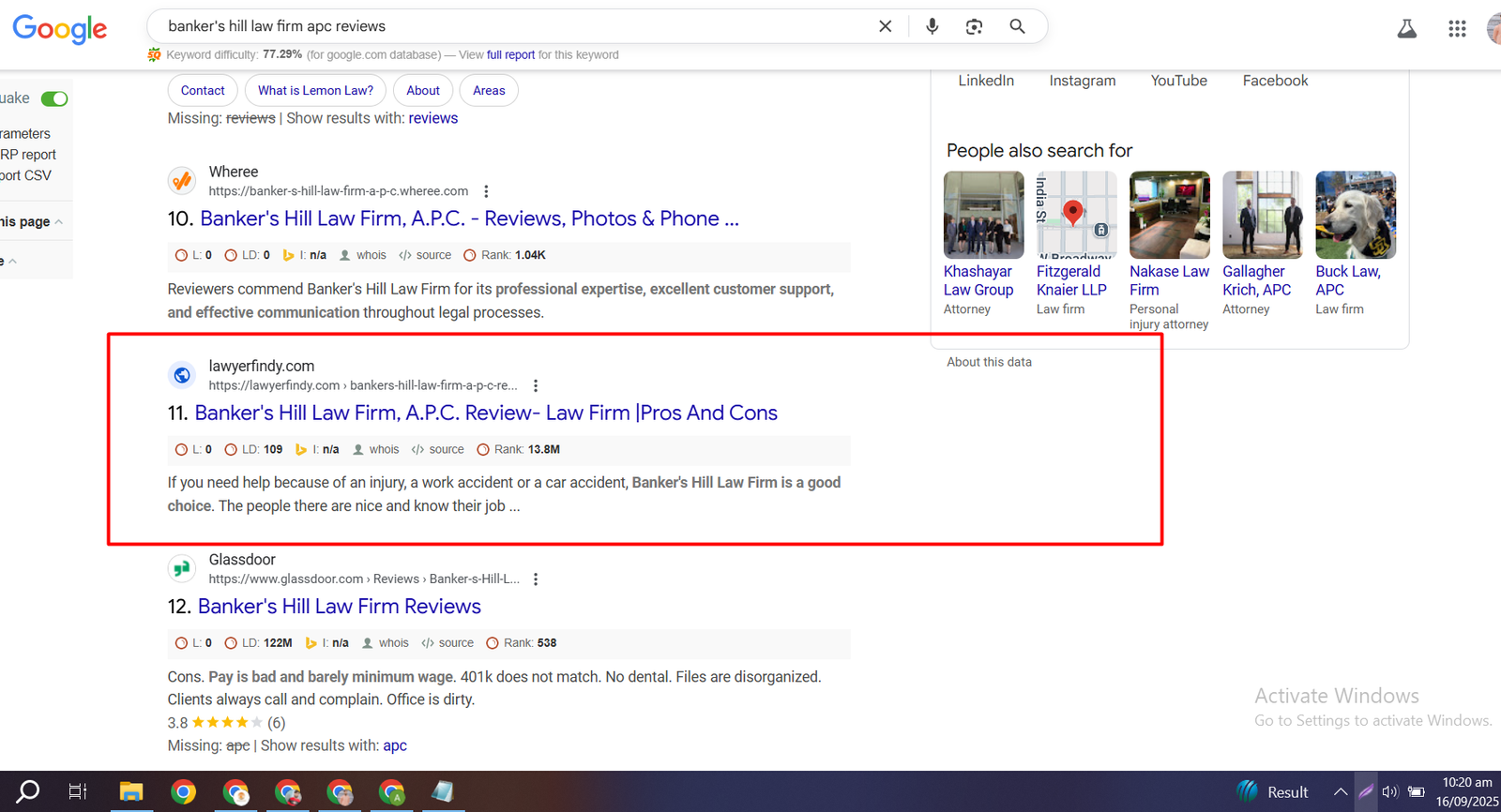Click the voice search microphone icon
Screen dimensions: 1501x812
click(932, 26)
